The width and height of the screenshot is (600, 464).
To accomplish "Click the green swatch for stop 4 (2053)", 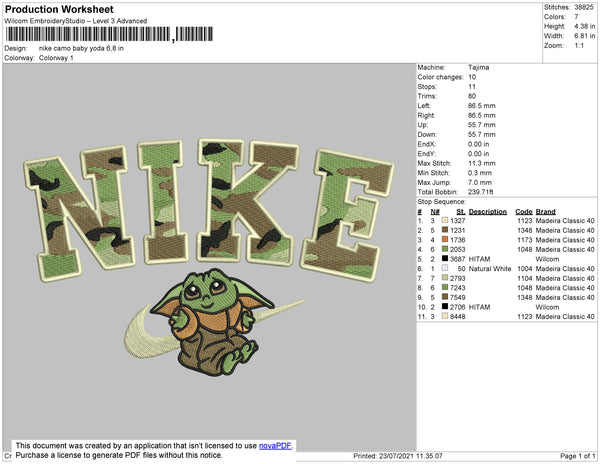I will [x=445, y=249].
